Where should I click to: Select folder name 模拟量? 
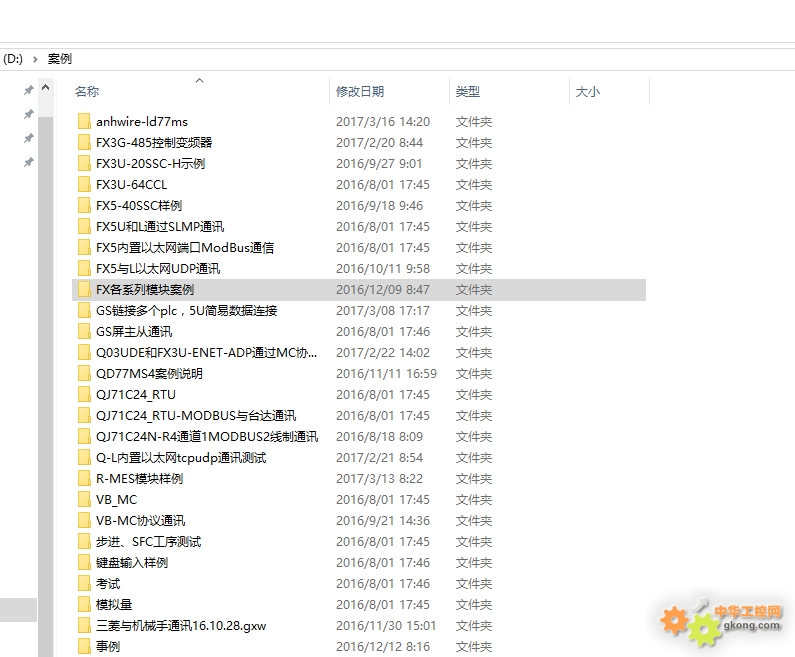[x=114, y=605]
